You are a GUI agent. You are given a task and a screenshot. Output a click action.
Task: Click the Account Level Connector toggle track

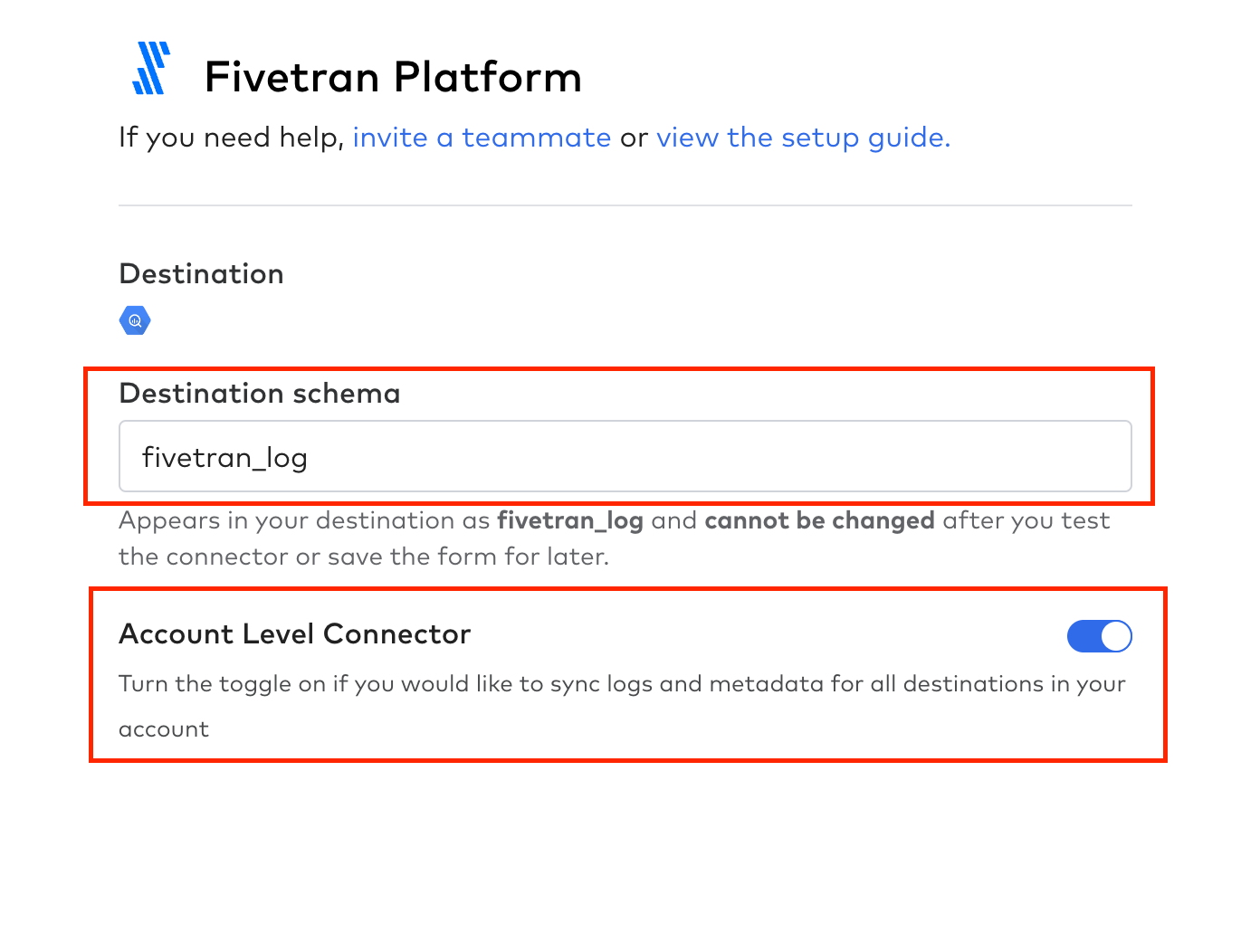tap(1099, 636)
